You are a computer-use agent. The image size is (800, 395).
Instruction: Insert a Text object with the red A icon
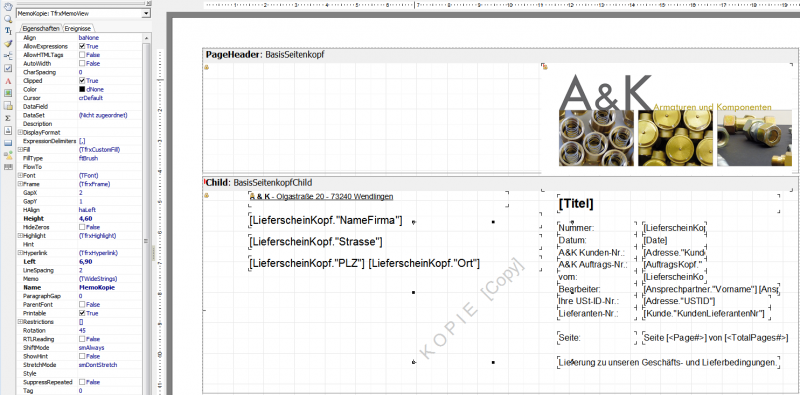8,81
